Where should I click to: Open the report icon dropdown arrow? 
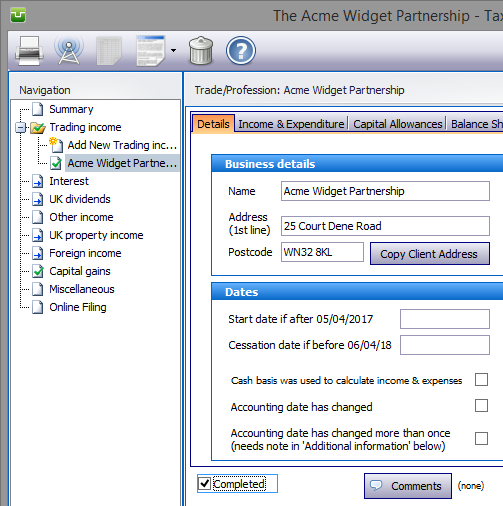point(173,51)
